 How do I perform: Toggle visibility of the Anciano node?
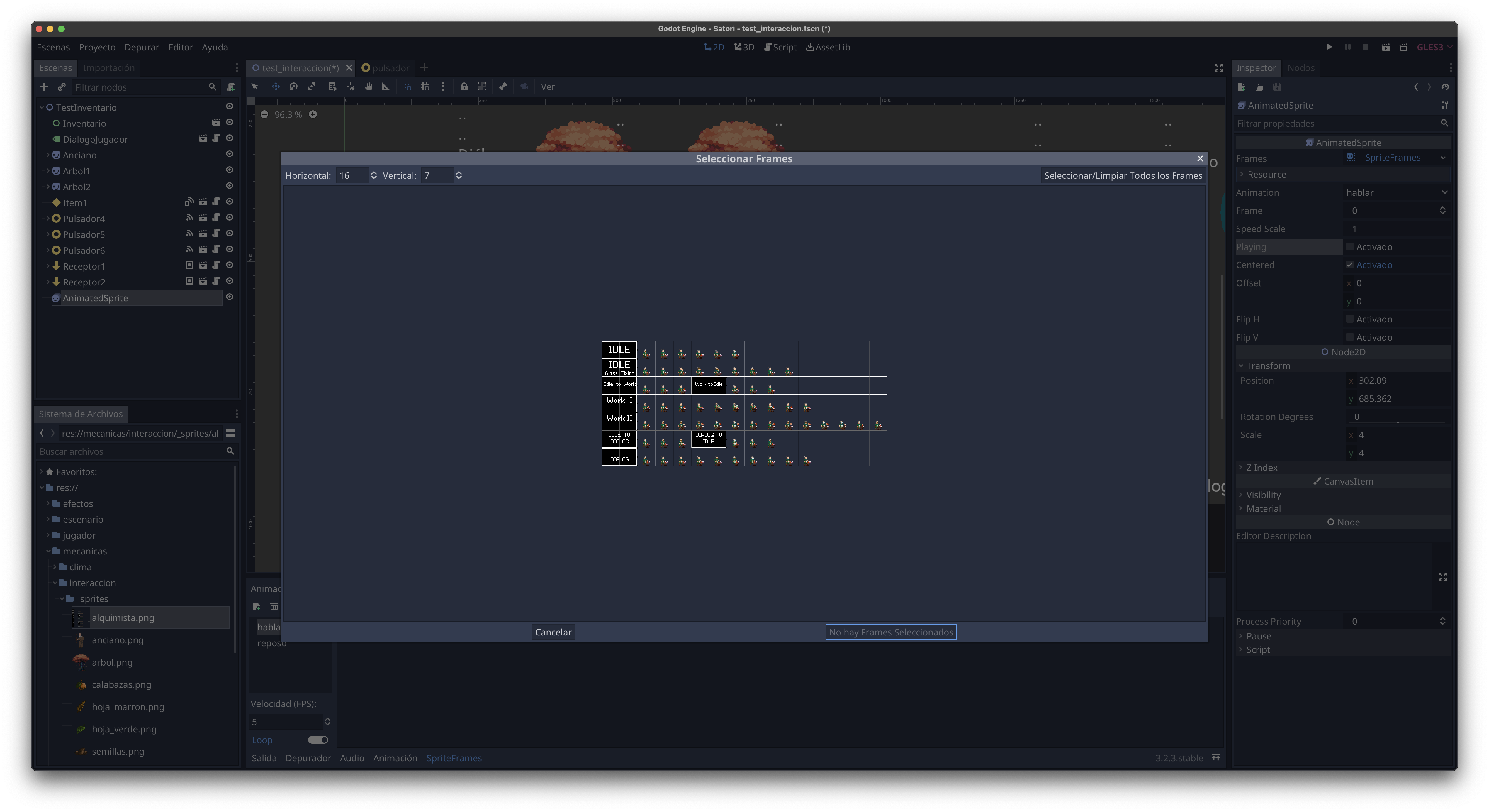[230, 154]
